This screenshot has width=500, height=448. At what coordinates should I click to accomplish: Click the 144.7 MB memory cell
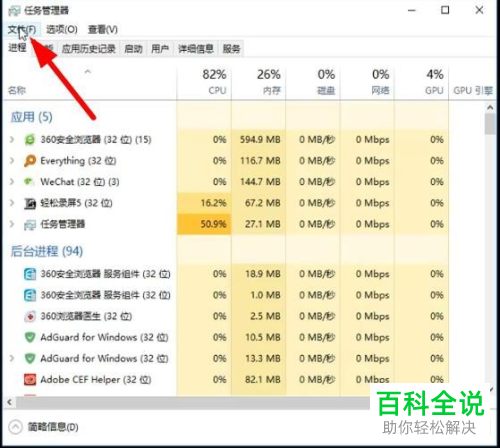259,182
